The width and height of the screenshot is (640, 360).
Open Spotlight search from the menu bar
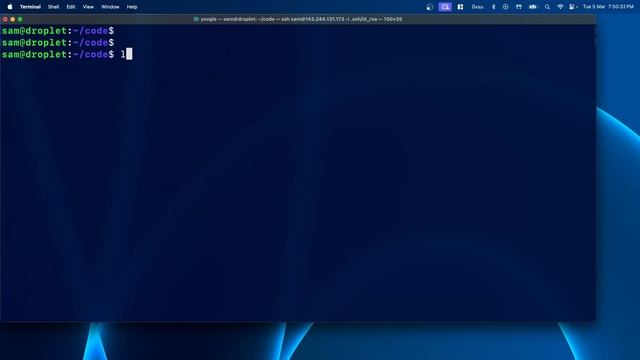point(547,7)
